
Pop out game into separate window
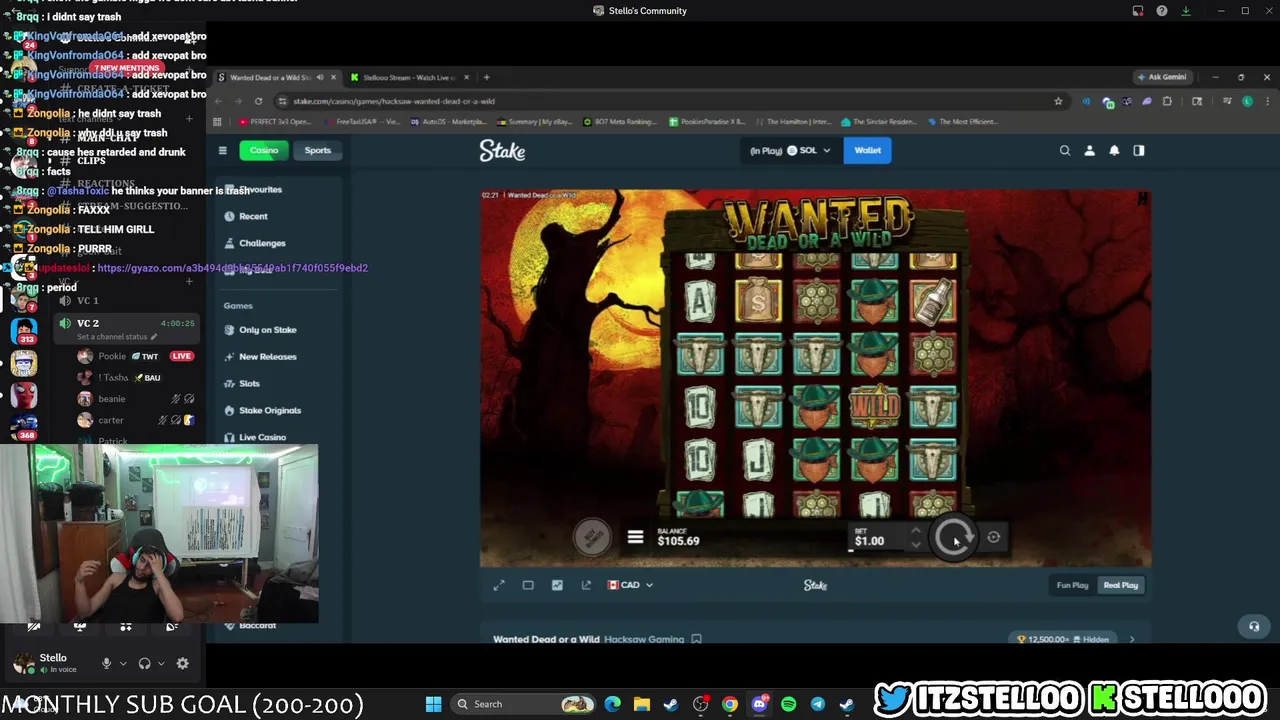pos(586,585)
